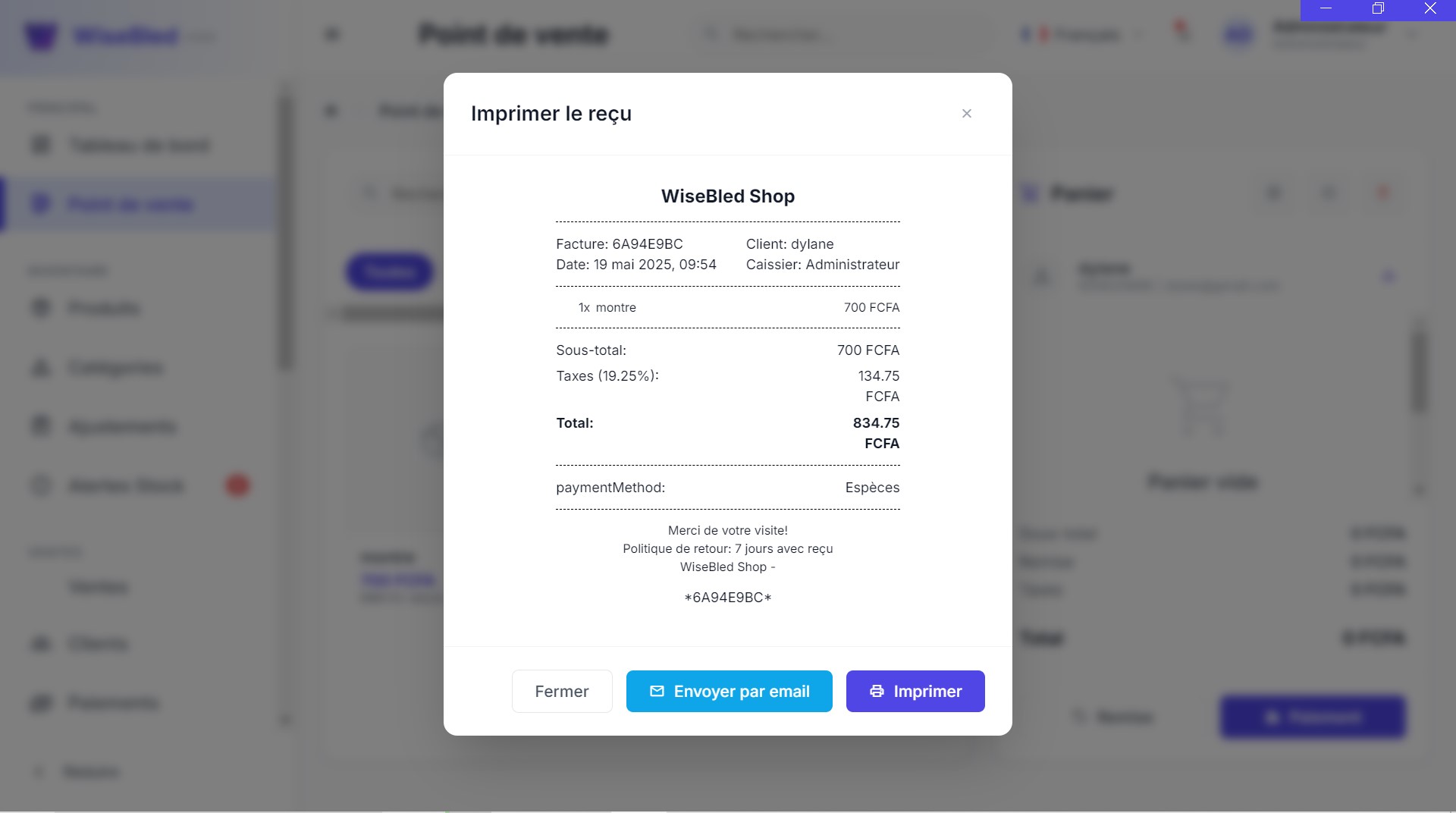Viewport: 1456px width, 813px height.
Task: Open the Tableau de bord sidebar icon
Action: [41, 145]
